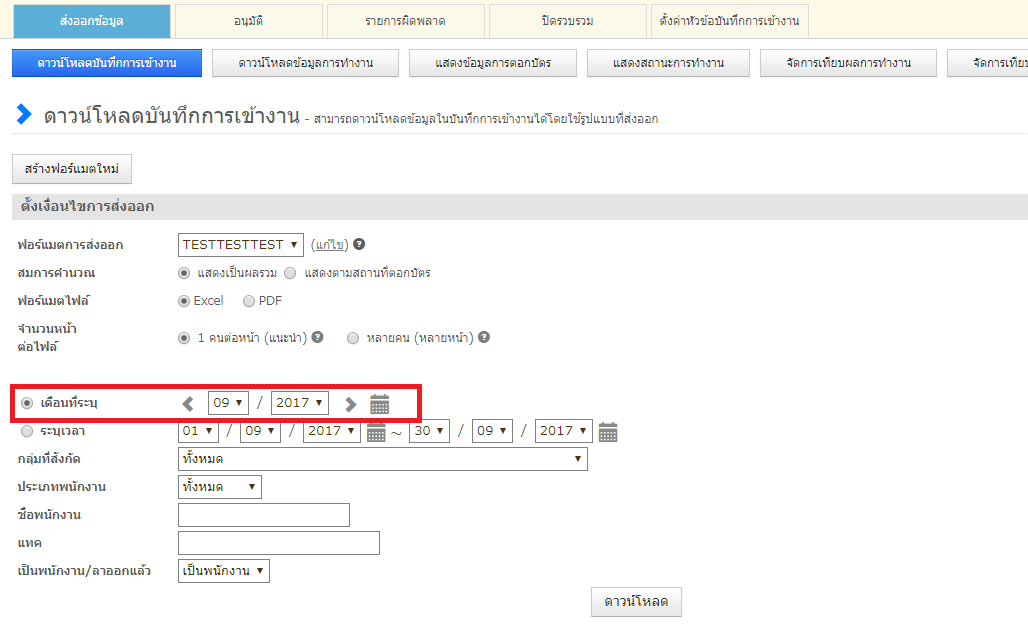This screenshot has width=1028, height=626.
Task: Open the TESTTESTTEST export format dropdown
Action: (241, 245)
